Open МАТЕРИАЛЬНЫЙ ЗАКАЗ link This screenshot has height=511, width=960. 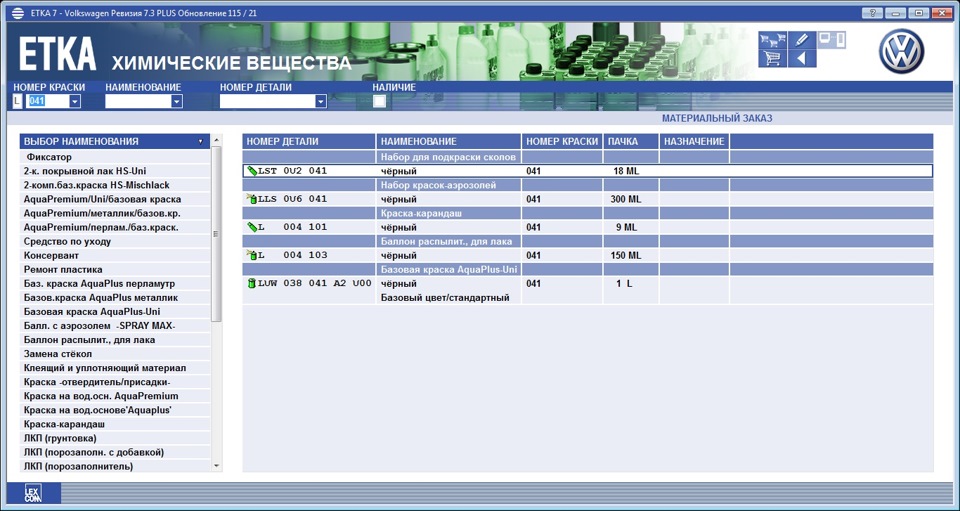pyautogui.click(x=717, y=118)
